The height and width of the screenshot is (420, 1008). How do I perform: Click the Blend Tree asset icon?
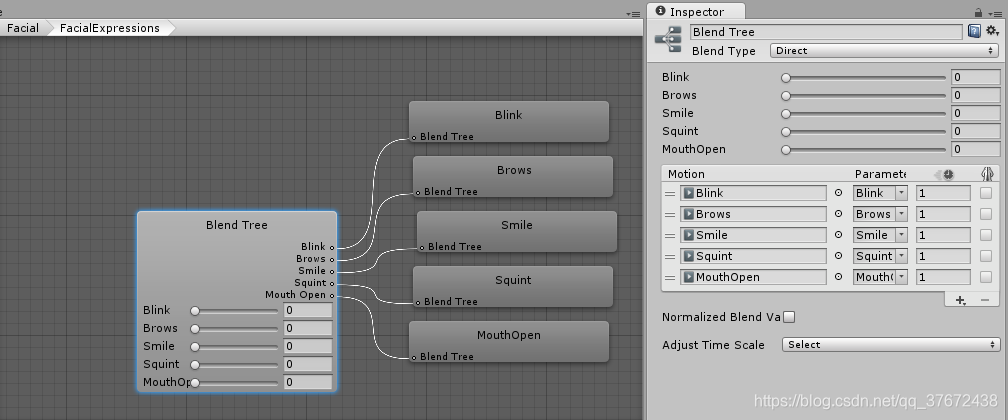coord(668,39)
